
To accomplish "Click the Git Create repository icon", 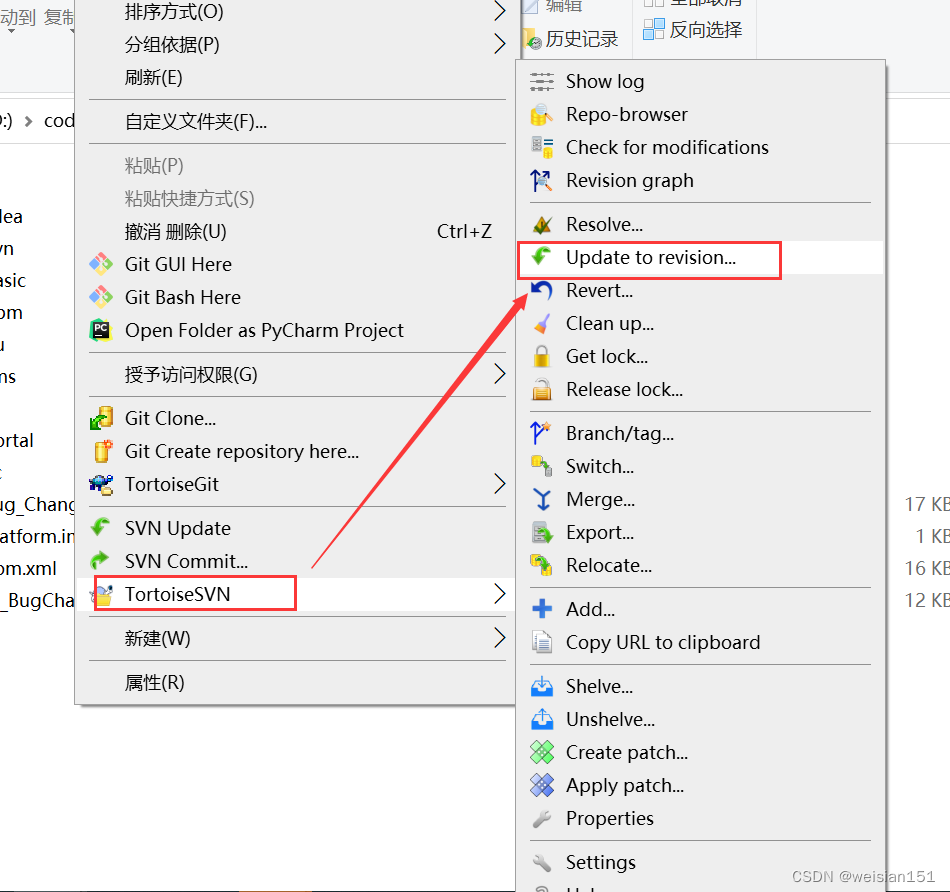I will click(x=102, y=451).
